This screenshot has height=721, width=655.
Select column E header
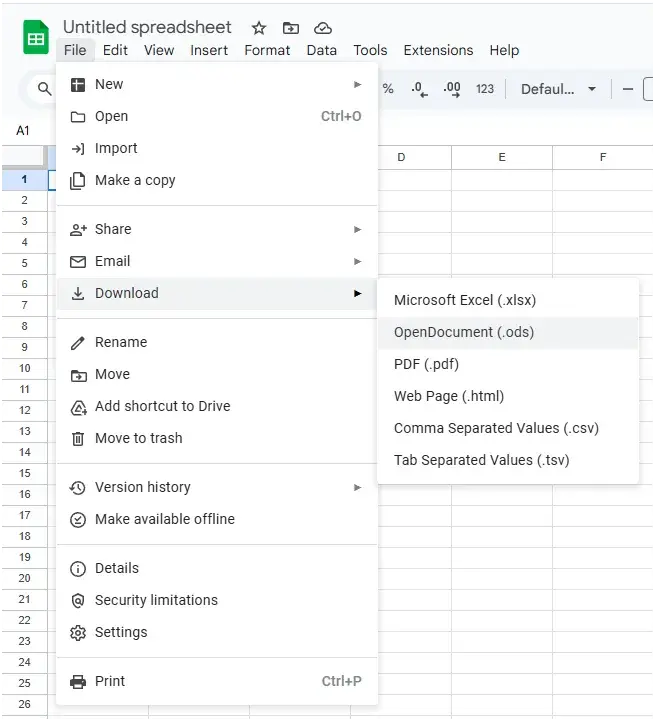(x=502, y=157)
